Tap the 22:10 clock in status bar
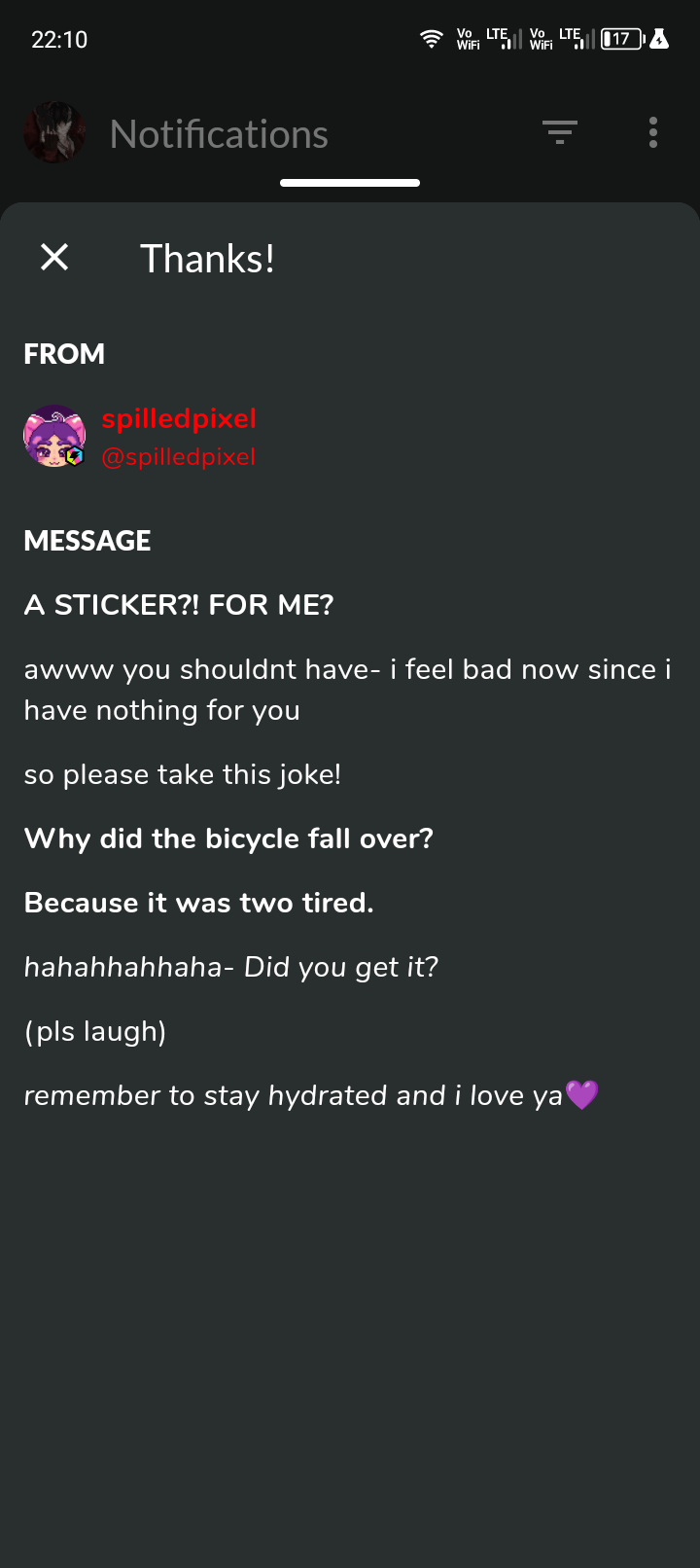The width and height of the screenshot is (700, 1568). pyautogui.click(x=59, y=40)
